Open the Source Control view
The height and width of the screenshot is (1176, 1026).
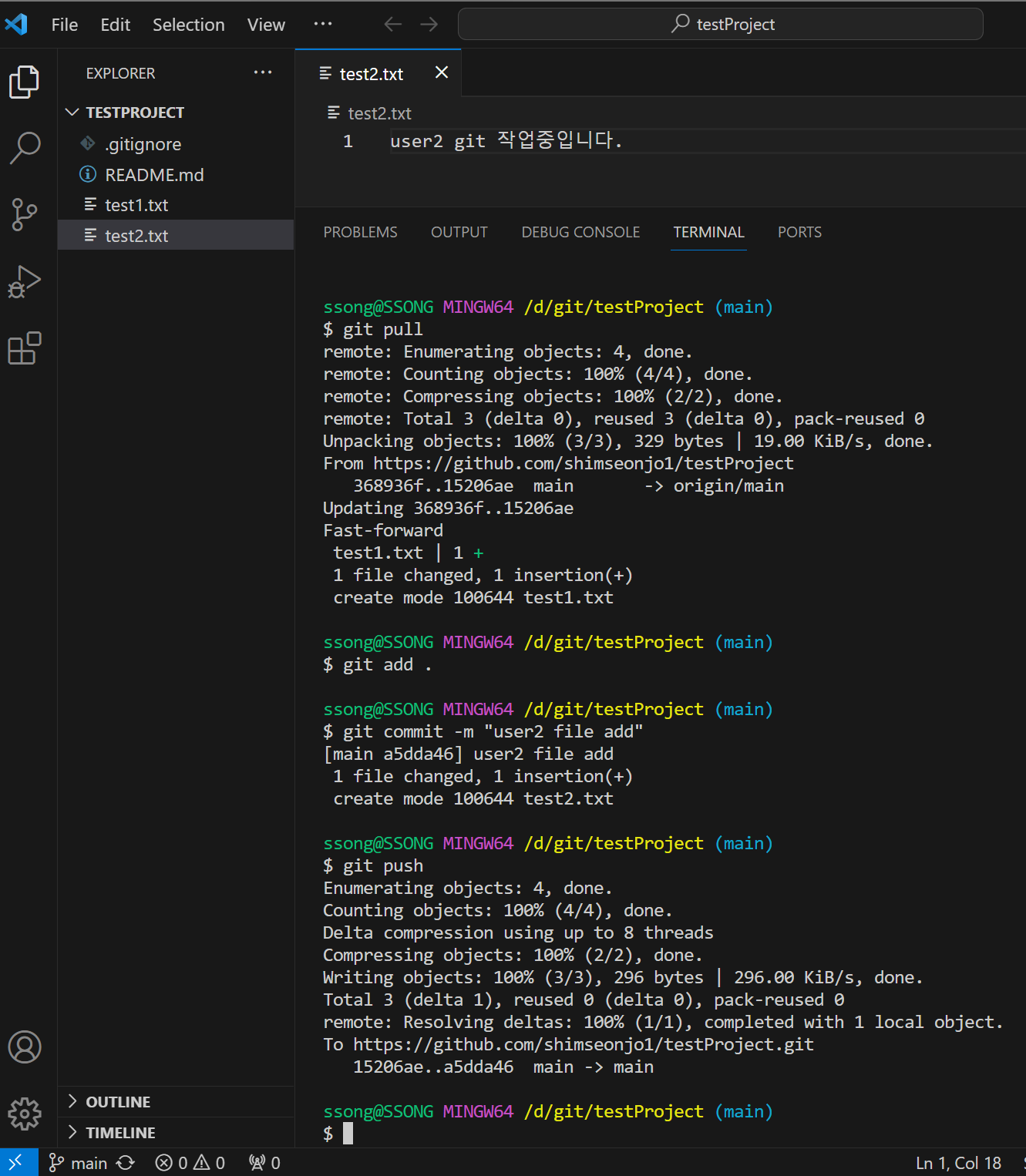pos(24,214)
